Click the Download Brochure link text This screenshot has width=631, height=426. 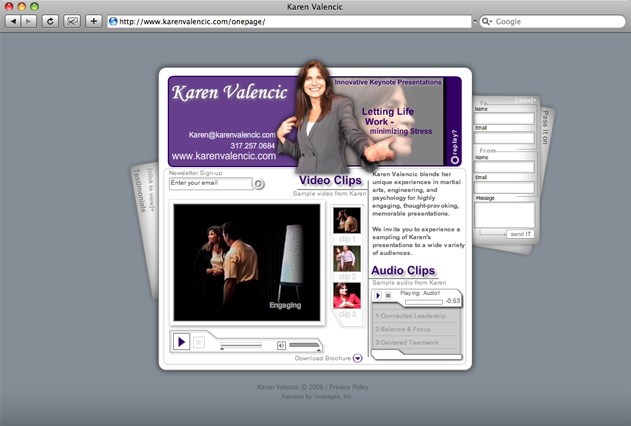tap(323, 358)
